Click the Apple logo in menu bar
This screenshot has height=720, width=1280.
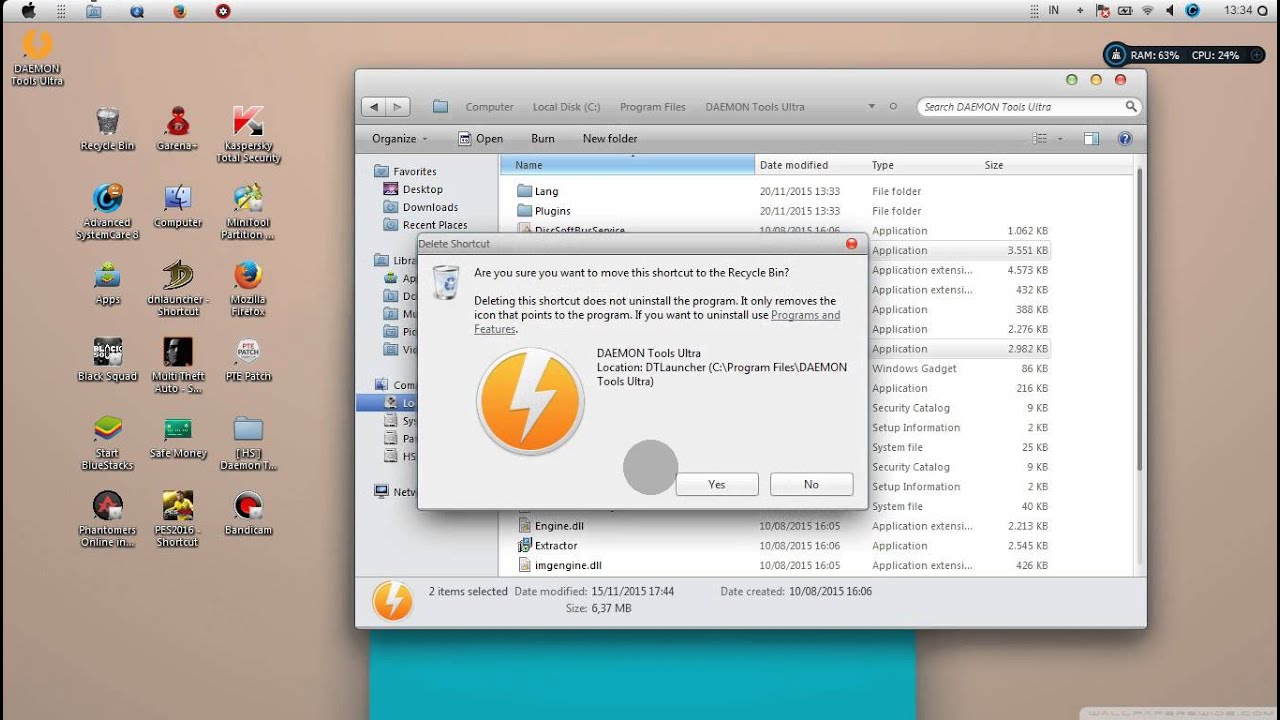coord(27,11)
